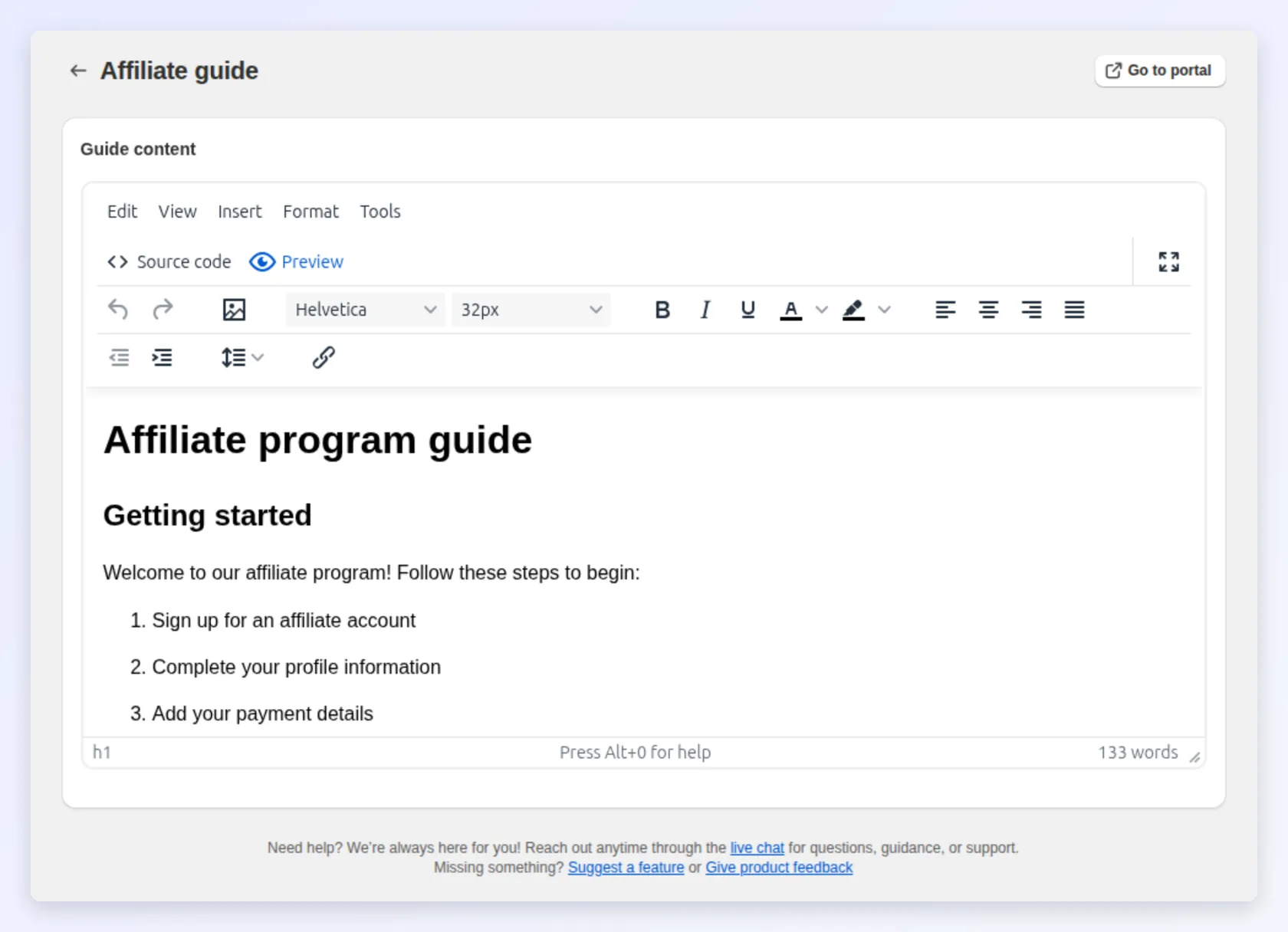This screenshot has height=932, width=1288.
Task: Click Preview with the eye icon
Action: pos(297,262)
